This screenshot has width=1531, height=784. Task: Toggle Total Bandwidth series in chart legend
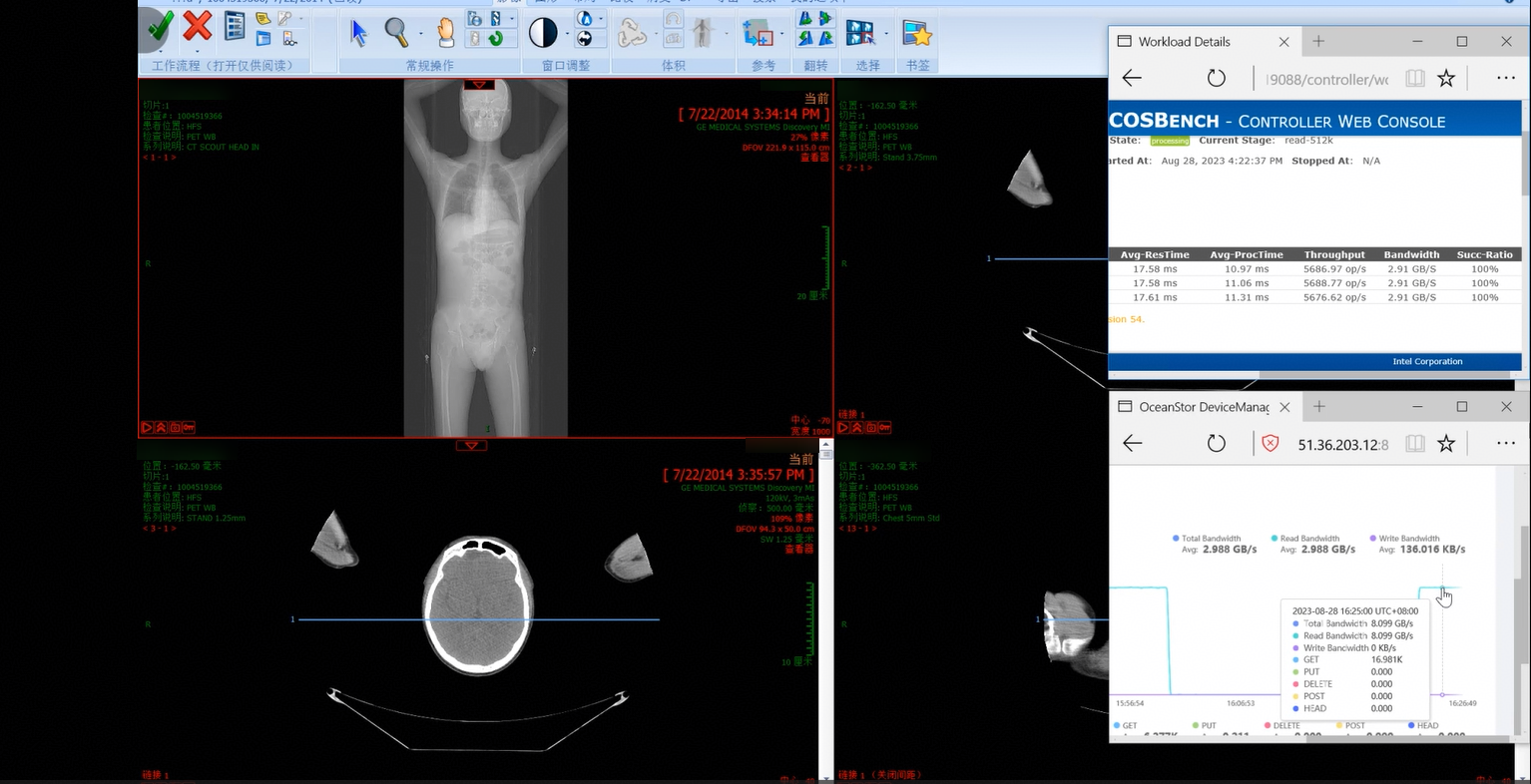click(x=1208, y=539)
